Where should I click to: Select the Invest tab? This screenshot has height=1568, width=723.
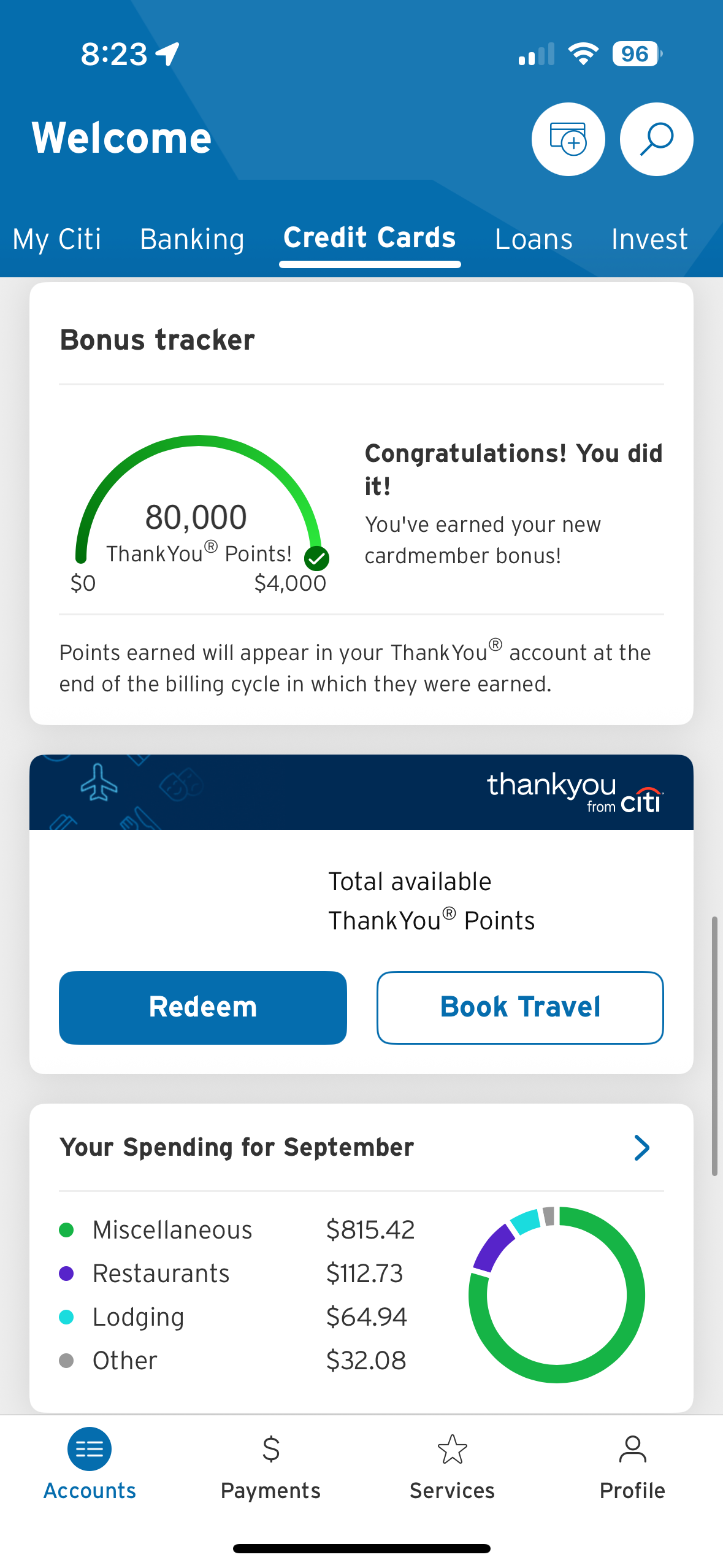pos(649,239)
